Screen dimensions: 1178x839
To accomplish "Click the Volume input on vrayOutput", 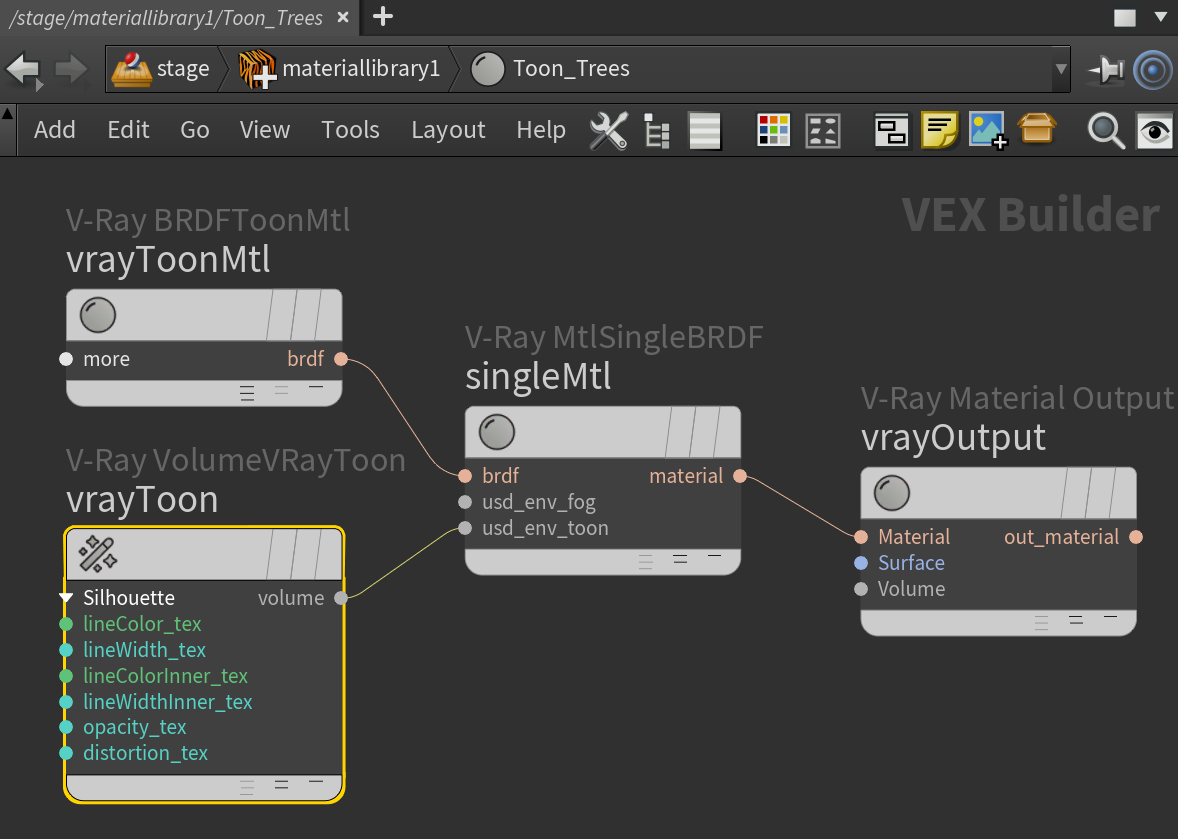I will 861,589.
